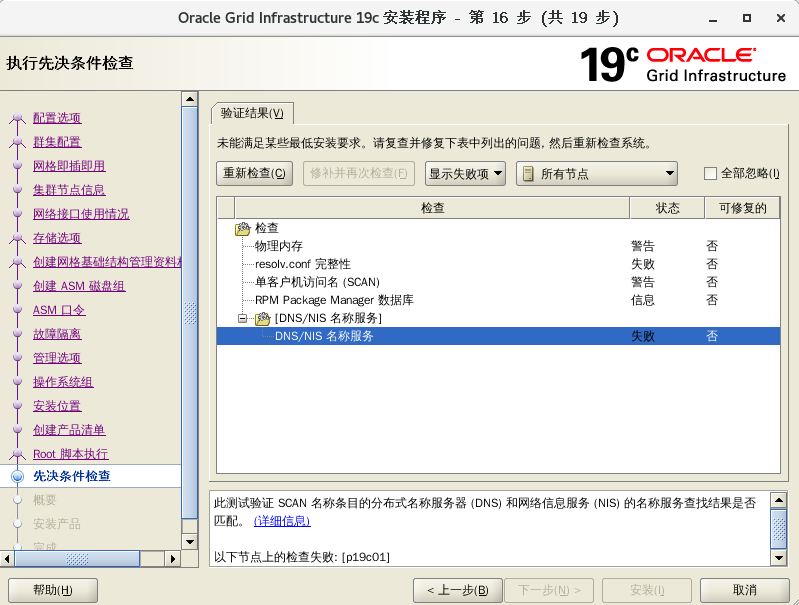Open the 所有节点 node dropdown
The height and width of the screenshot is (605, 799).
[x=597, y=174]
